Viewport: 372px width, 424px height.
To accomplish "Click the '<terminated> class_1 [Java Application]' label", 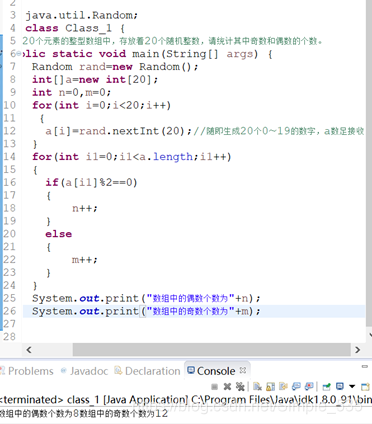I will coord(94,399).
